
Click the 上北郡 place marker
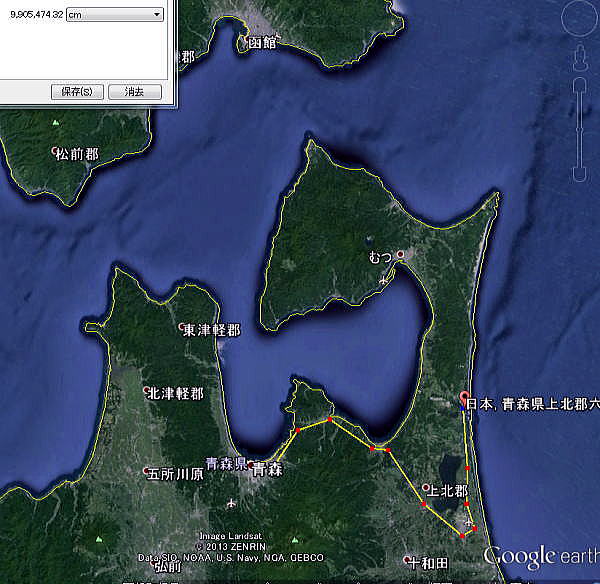[x=426, y=488]
